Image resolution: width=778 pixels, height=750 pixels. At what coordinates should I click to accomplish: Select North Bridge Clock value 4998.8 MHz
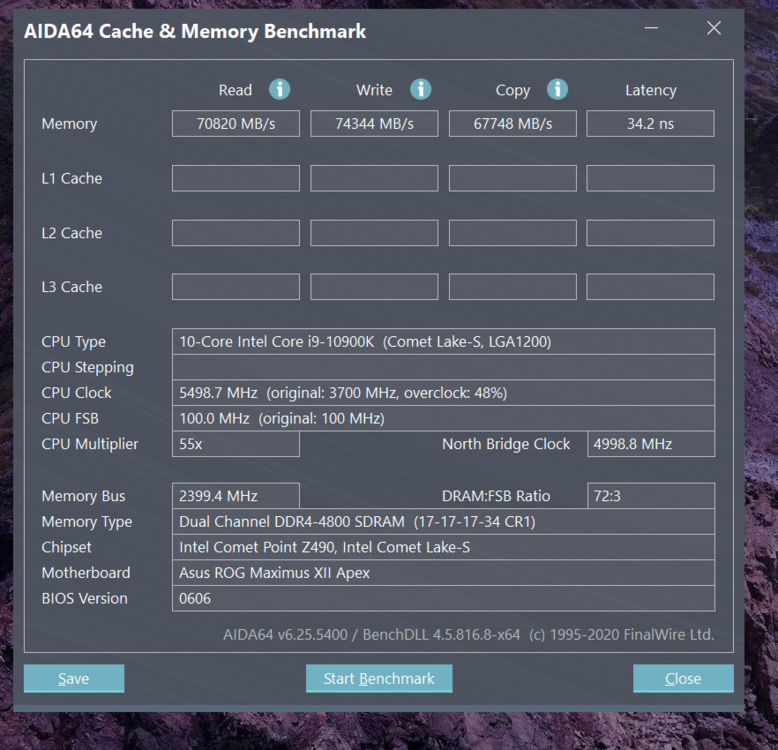coord(651,444)
